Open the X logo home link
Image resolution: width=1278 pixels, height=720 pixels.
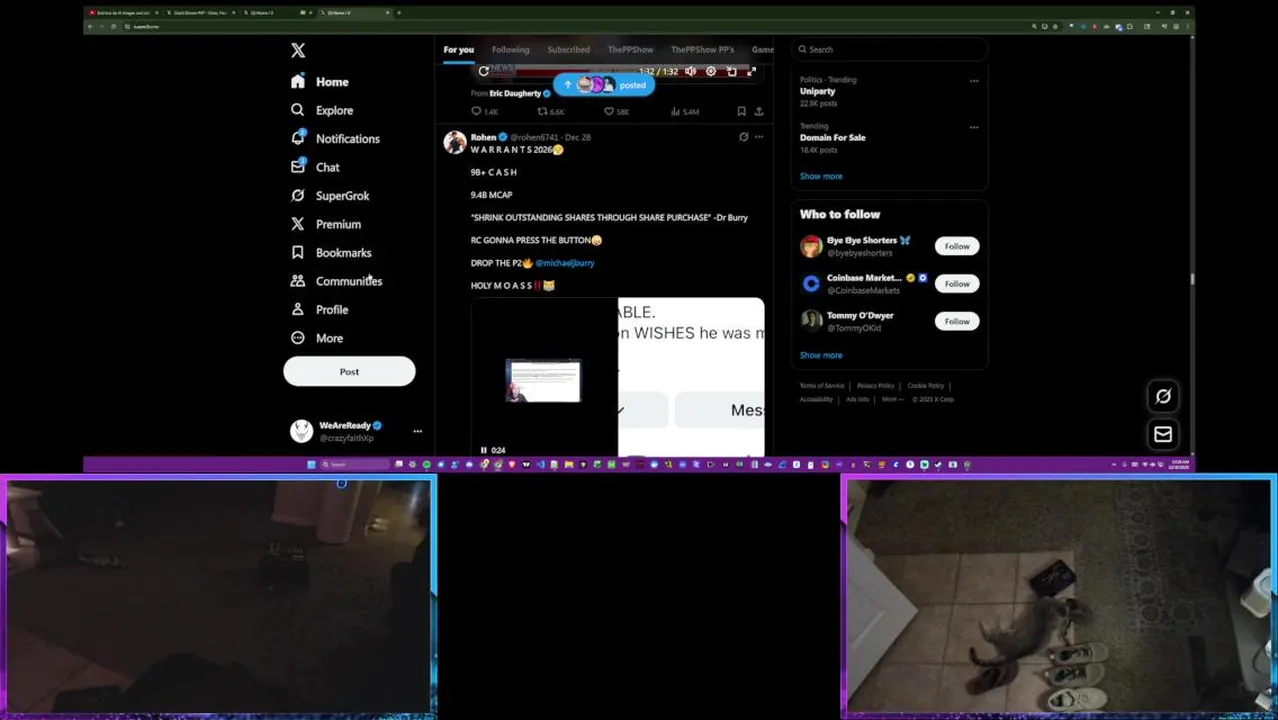pos(298,50)
